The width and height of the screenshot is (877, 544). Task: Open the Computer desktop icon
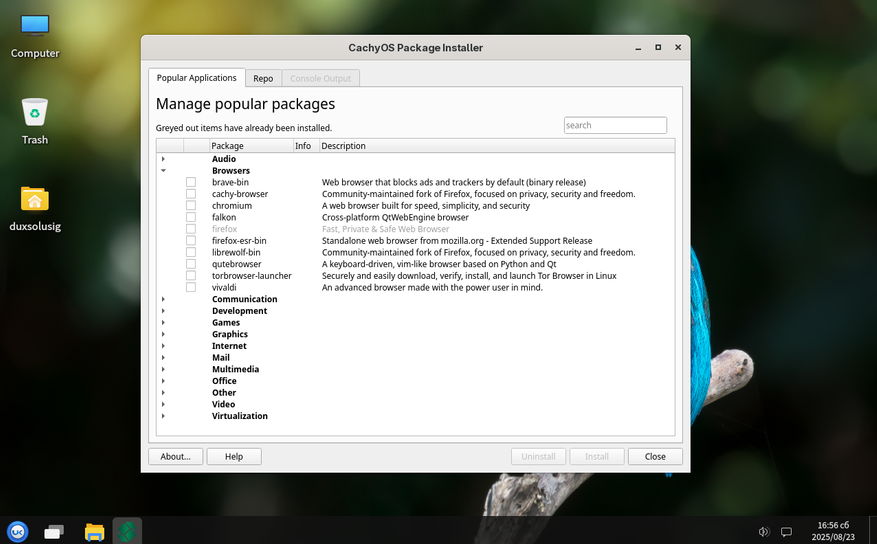click(35, 36)
